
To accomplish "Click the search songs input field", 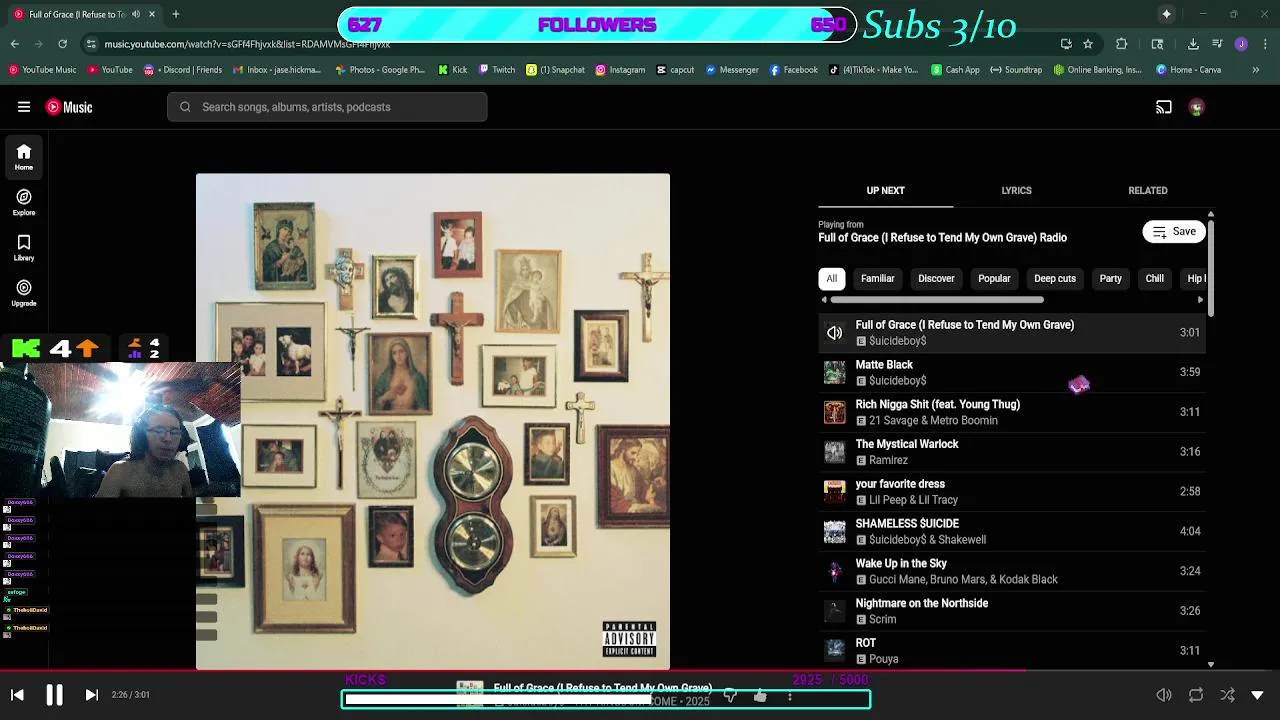I will tap(327, 107).
